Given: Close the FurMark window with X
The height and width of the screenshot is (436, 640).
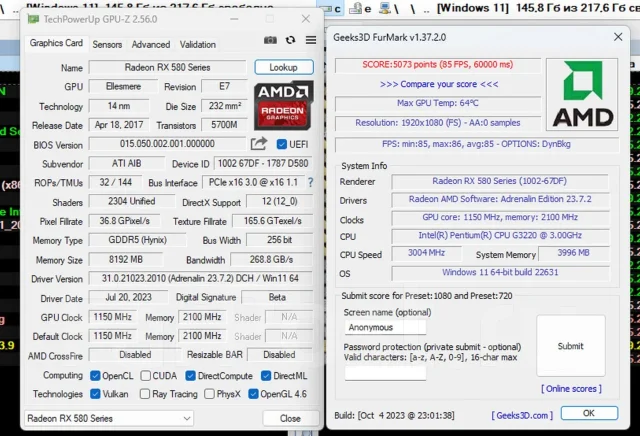Looking at the screenshot, I should [618, 37].
